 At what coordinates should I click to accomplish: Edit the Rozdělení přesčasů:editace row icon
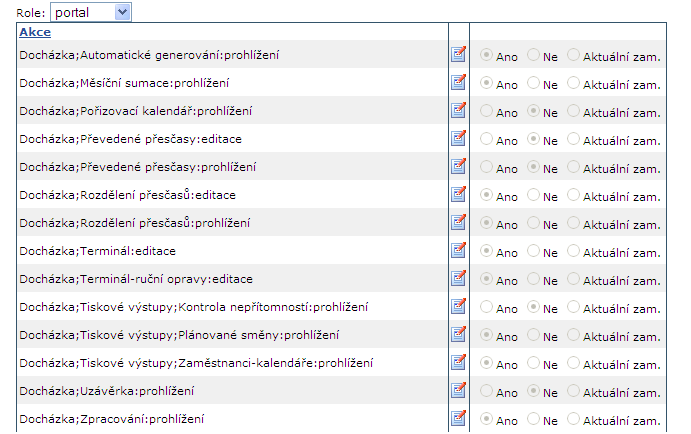click(x=458, y=194)
